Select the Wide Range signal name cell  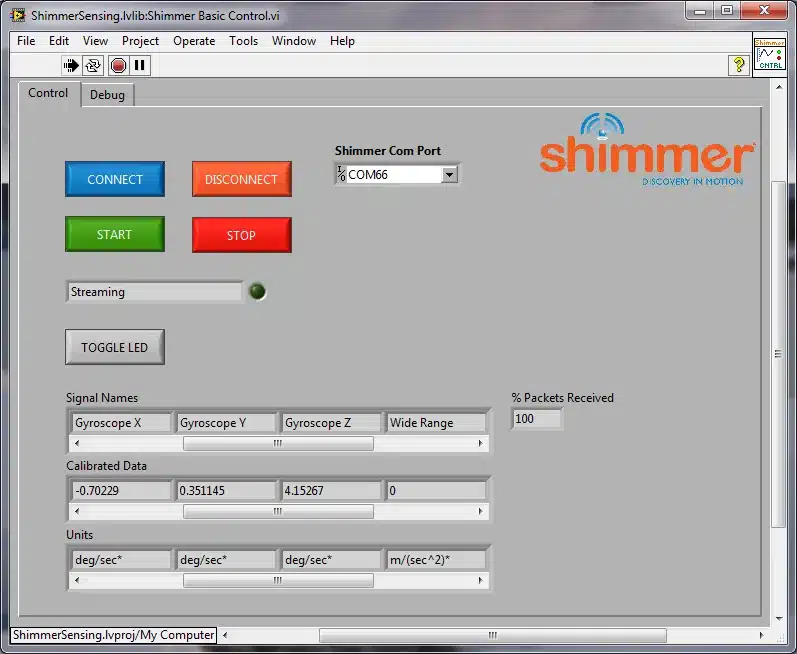point(436,423)
